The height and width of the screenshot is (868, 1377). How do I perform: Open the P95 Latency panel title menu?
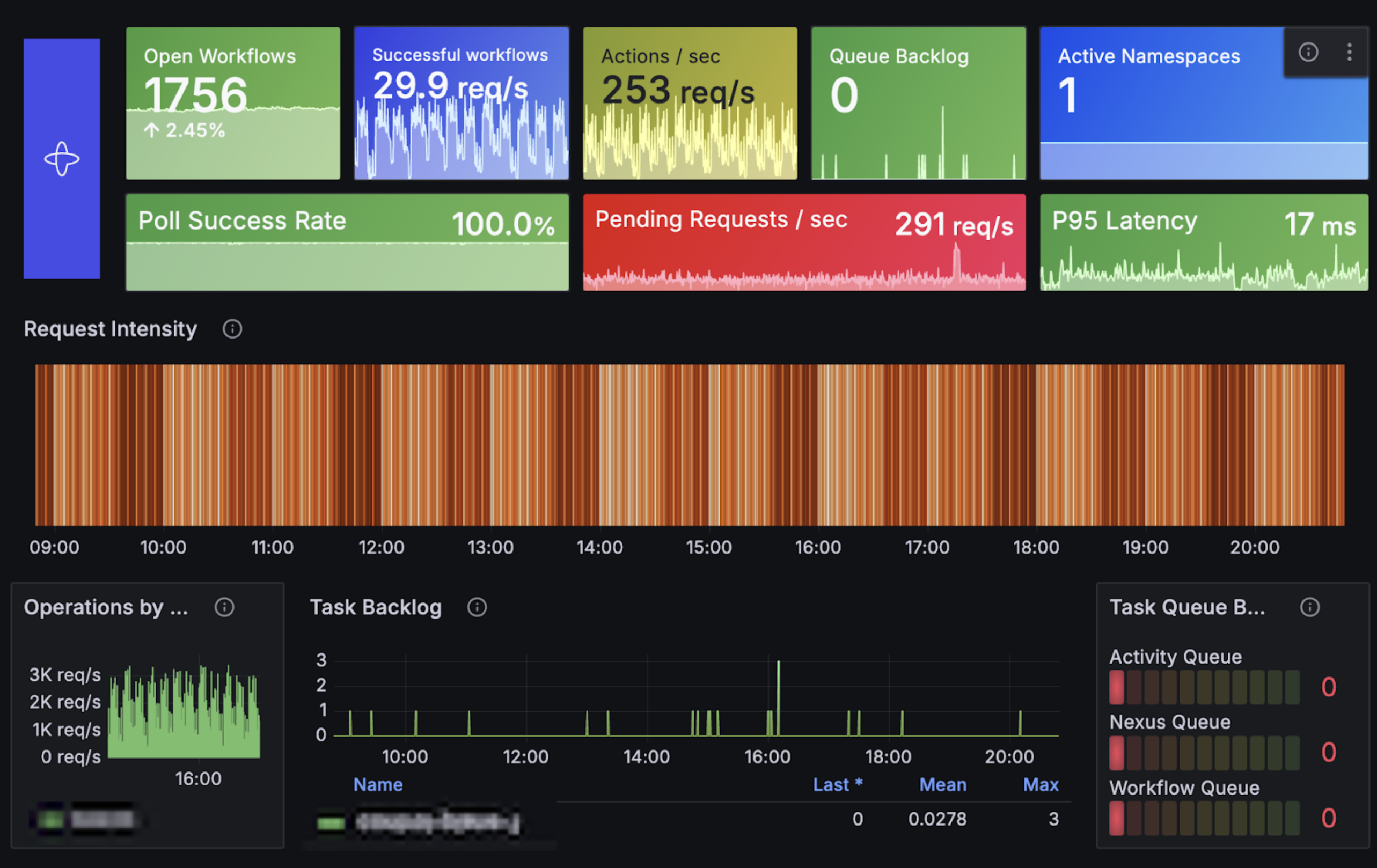pos(1124,222)
